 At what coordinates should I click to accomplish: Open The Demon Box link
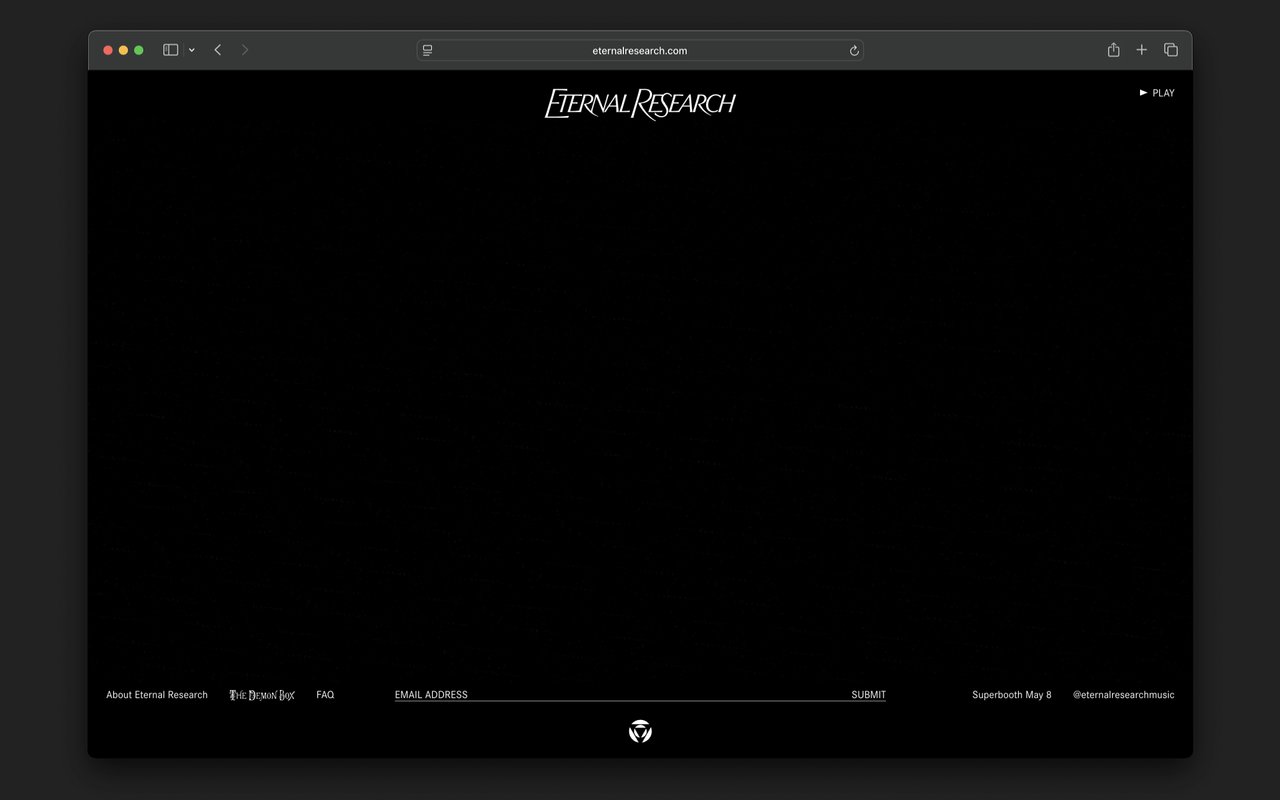(x=262, y=695)
